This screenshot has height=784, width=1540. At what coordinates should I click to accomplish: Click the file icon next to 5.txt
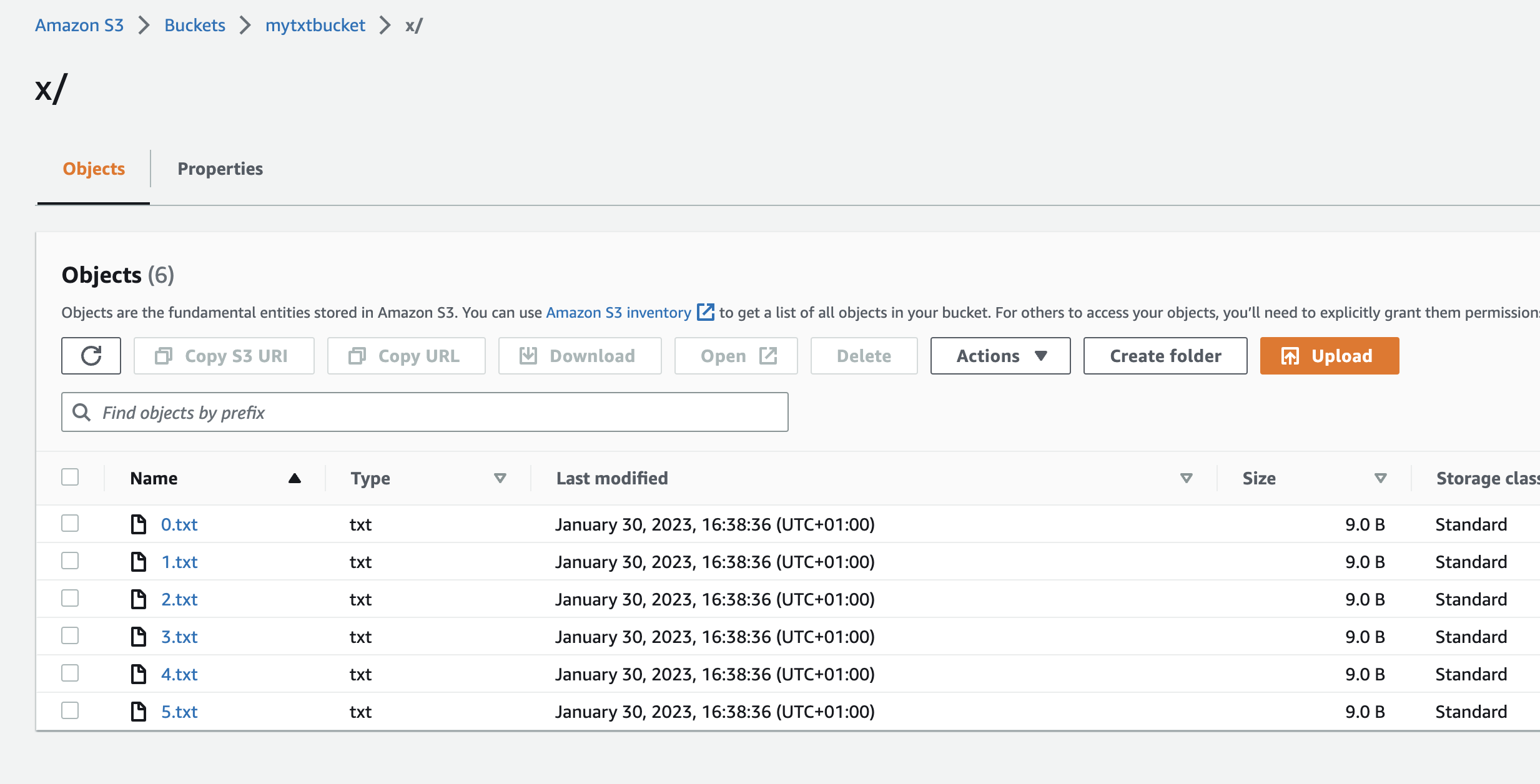(138, 712)
